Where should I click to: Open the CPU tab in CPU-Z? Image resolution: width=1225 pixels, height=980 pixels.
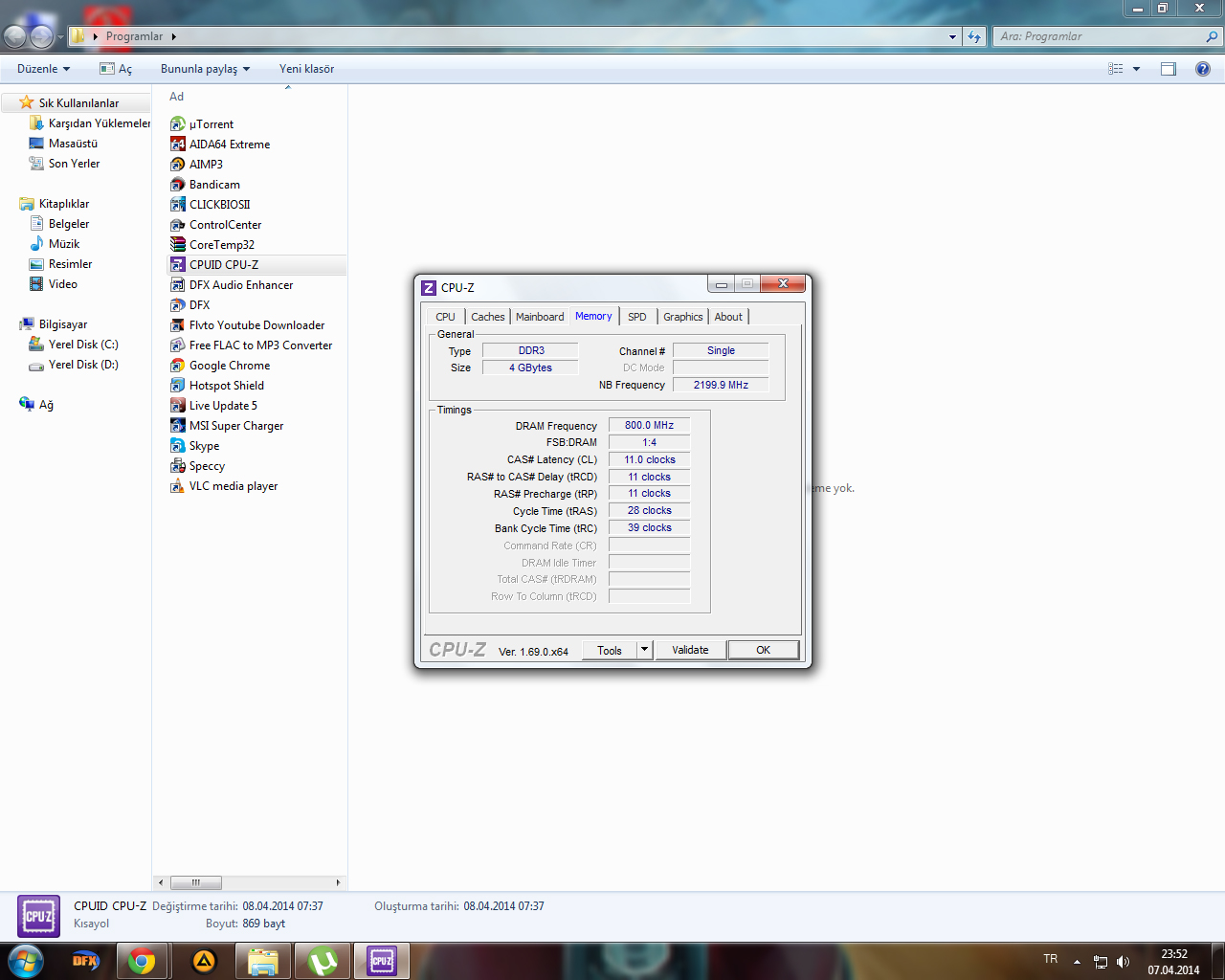click(445, 317)
